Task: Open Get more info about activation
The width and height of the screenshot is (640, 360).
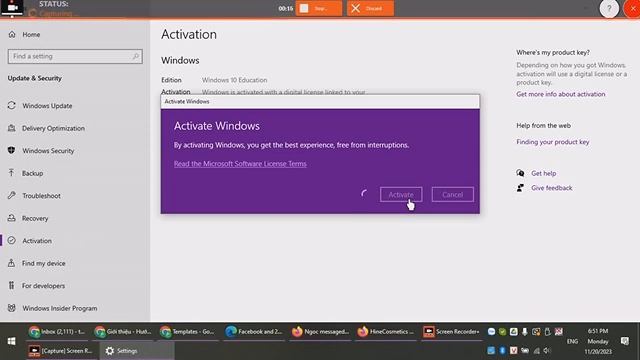Action: 560,94
